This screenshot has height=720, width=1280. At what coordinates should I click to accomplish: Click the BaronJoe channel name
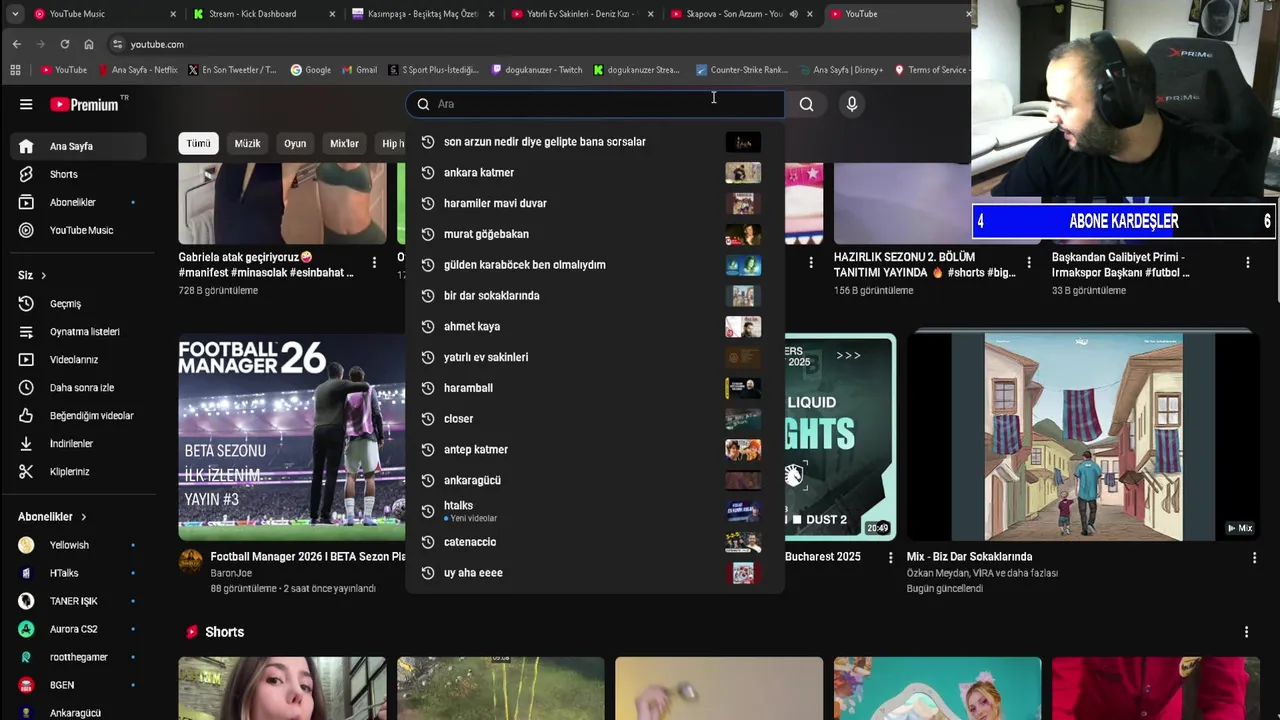pyautogui.click(x=231, y=573)
